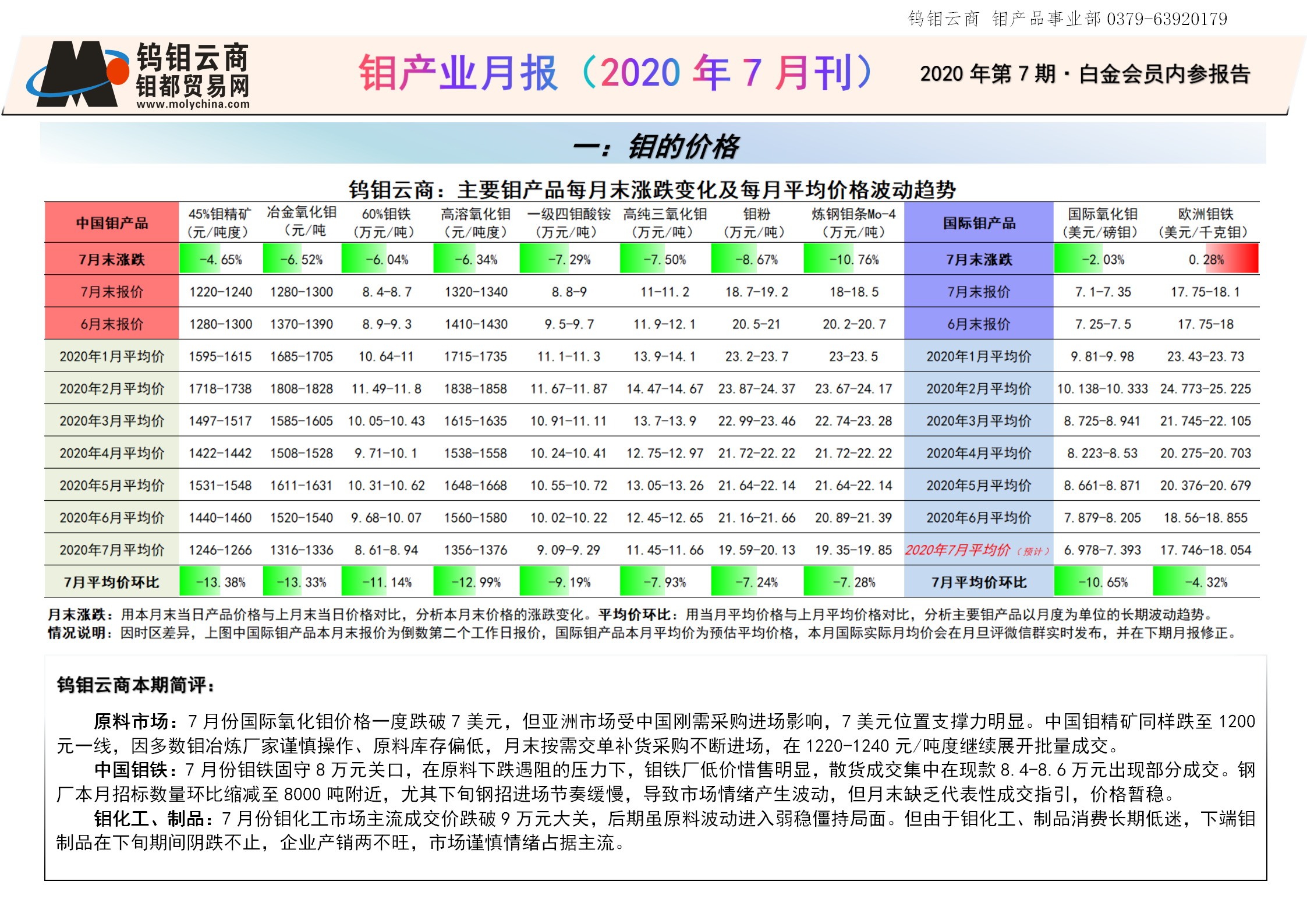
Task: Select the 1246-1266 July average cell
Action: click(x=220, y=550)
